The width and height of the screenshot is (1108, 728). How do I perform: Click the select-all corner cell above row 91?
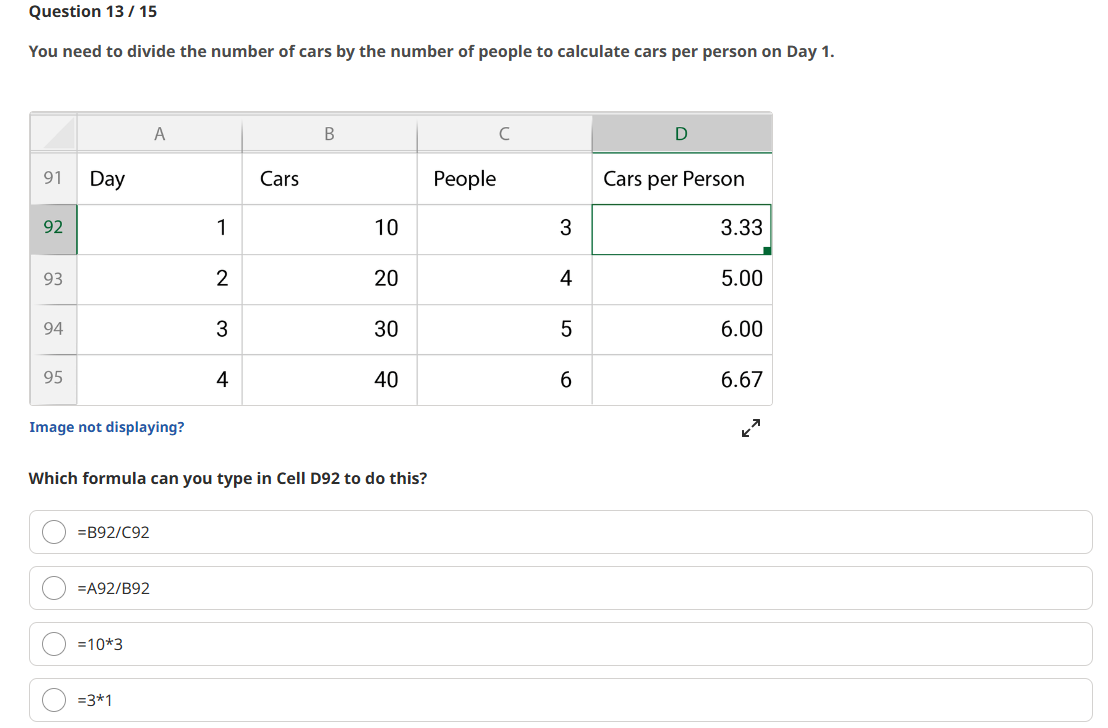tap(53, 133)
